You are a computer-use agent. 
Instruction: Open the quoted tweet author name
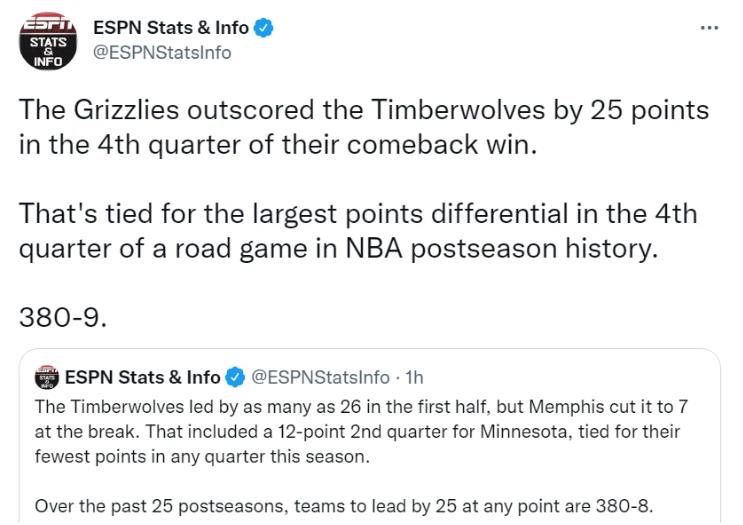coord(143,378)
